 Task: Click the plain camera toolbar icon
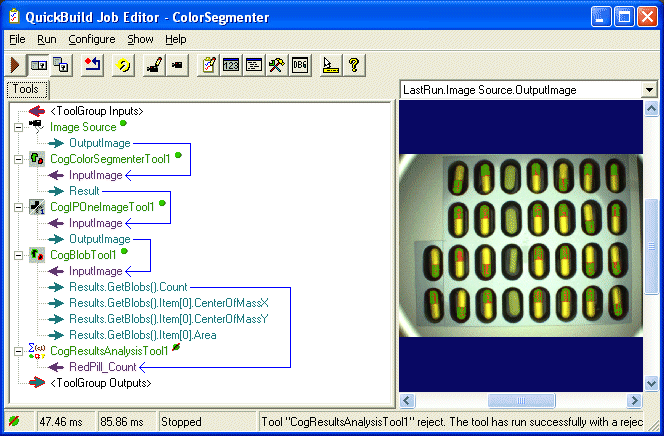click(177, 65)
